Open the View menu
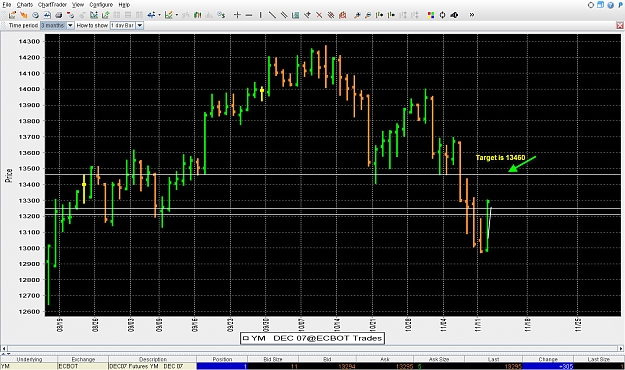Viewport: 625px width, 370px height. [x=78, y=4]
